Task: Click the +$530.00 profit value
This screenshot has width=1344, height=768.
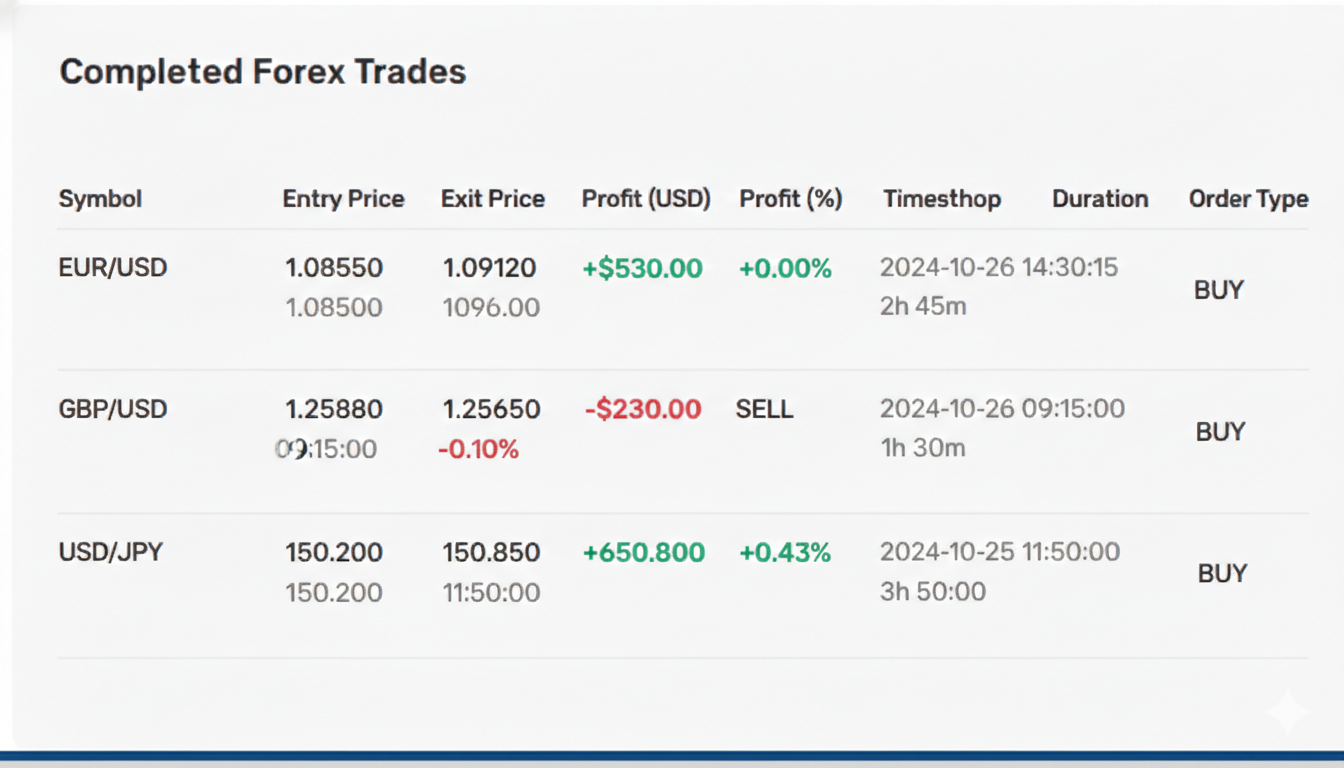Action: [642, 269]
